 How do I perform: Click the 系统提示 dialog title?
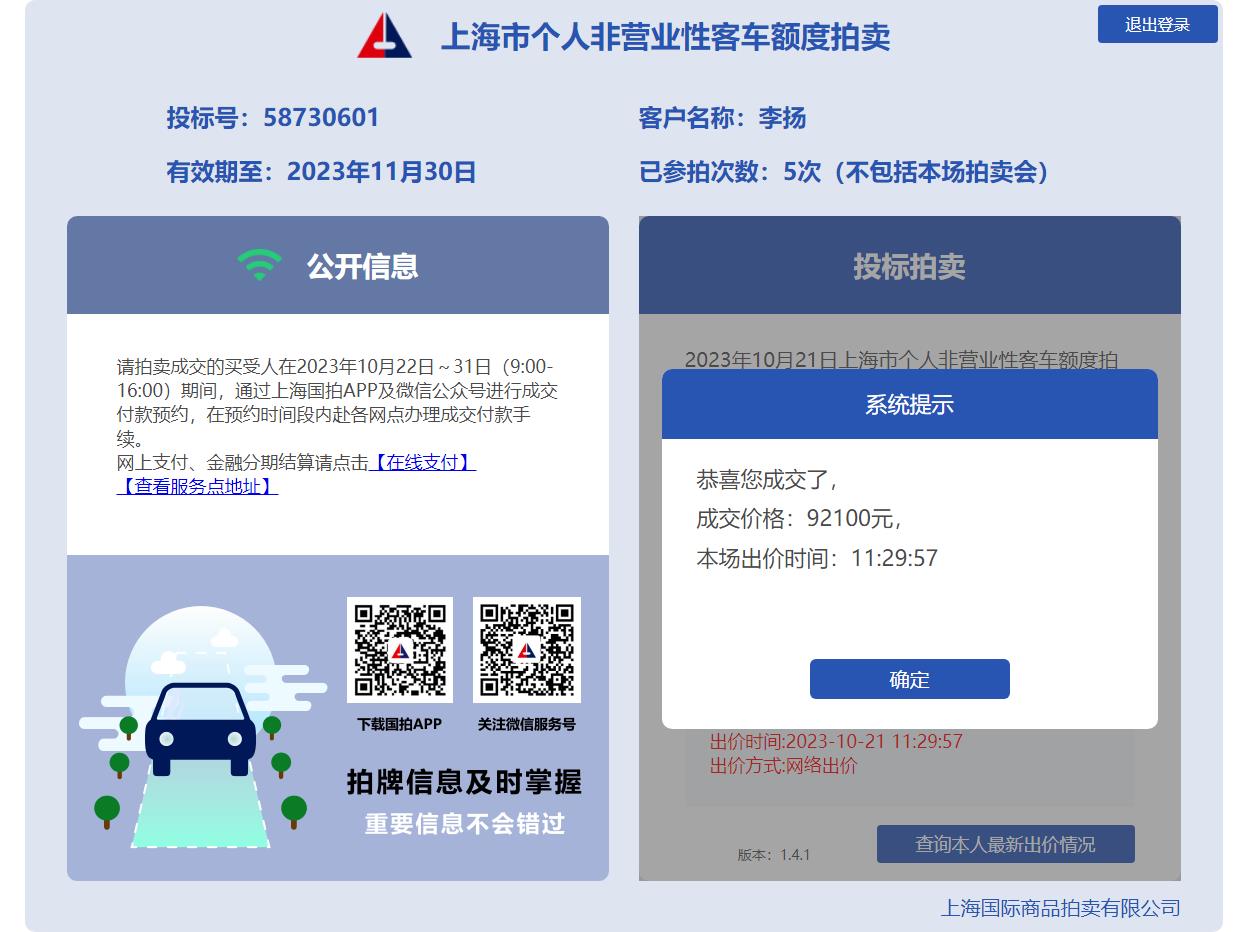pos(909,404)
